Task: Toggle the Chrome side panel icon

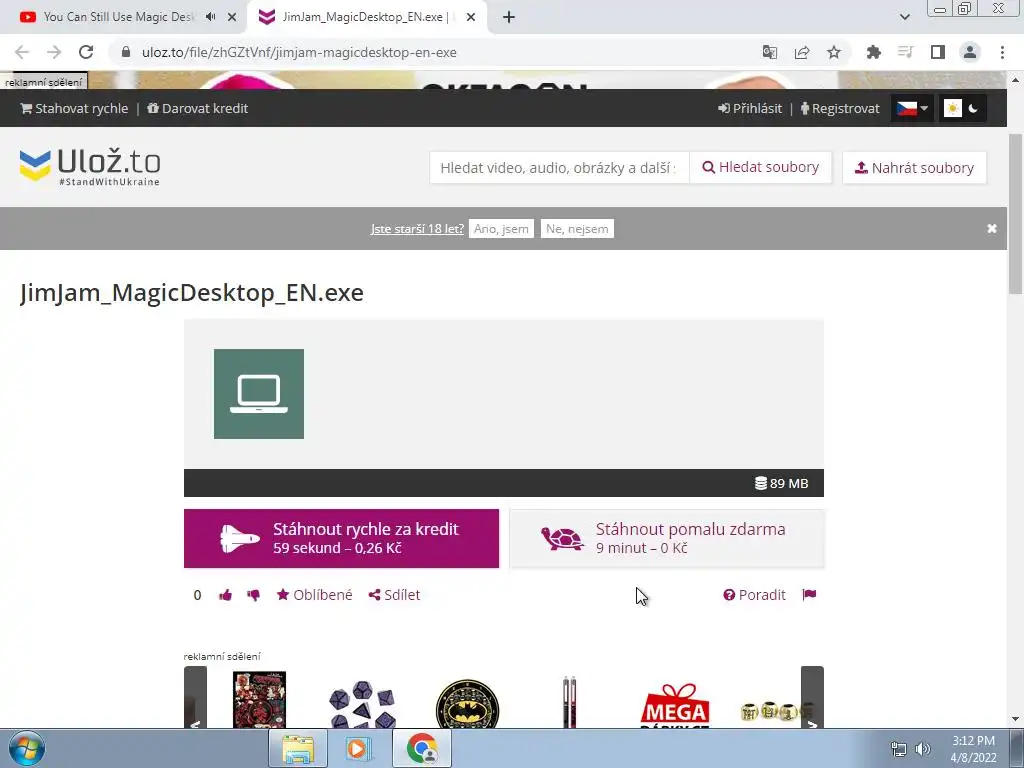Action: click(938, 52)
